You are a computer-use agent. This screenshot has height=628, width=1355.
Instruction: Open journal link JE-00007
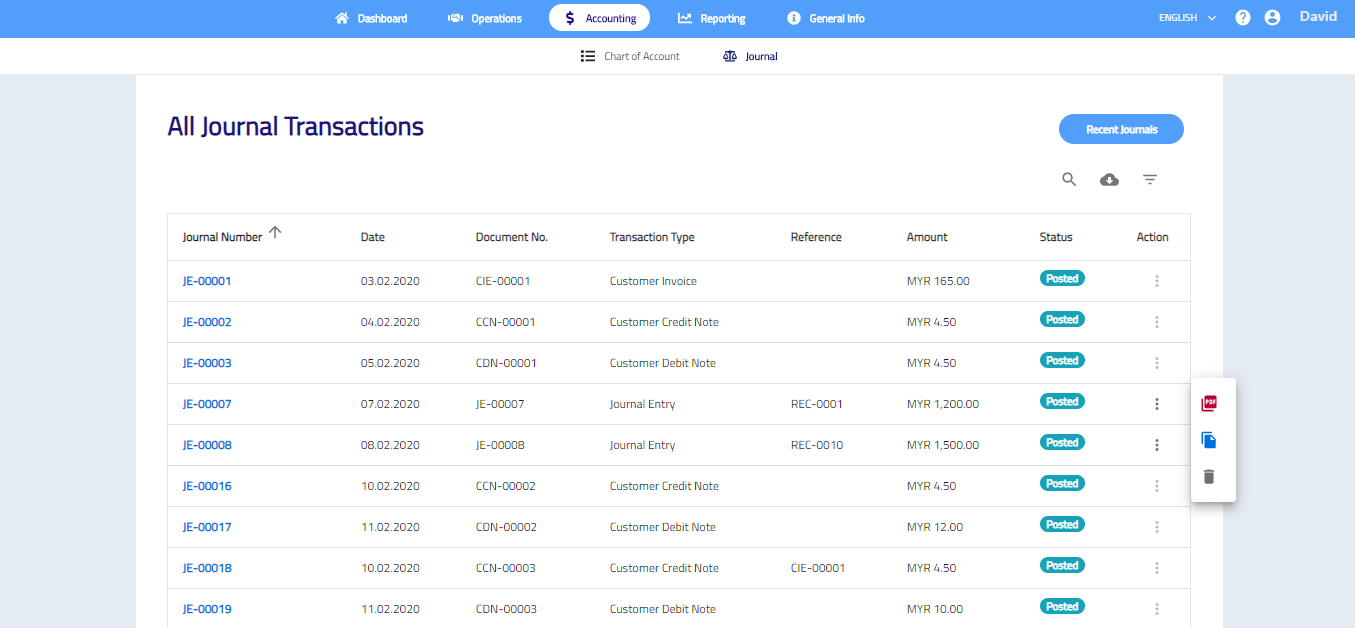tap(207, 404)
